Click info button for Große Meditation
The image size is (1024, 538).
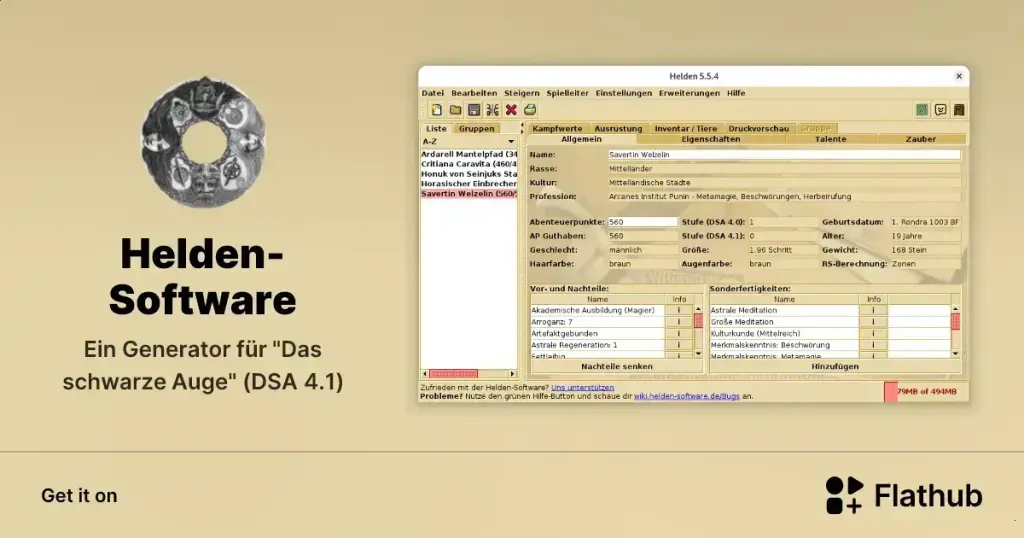pos(873,322)
